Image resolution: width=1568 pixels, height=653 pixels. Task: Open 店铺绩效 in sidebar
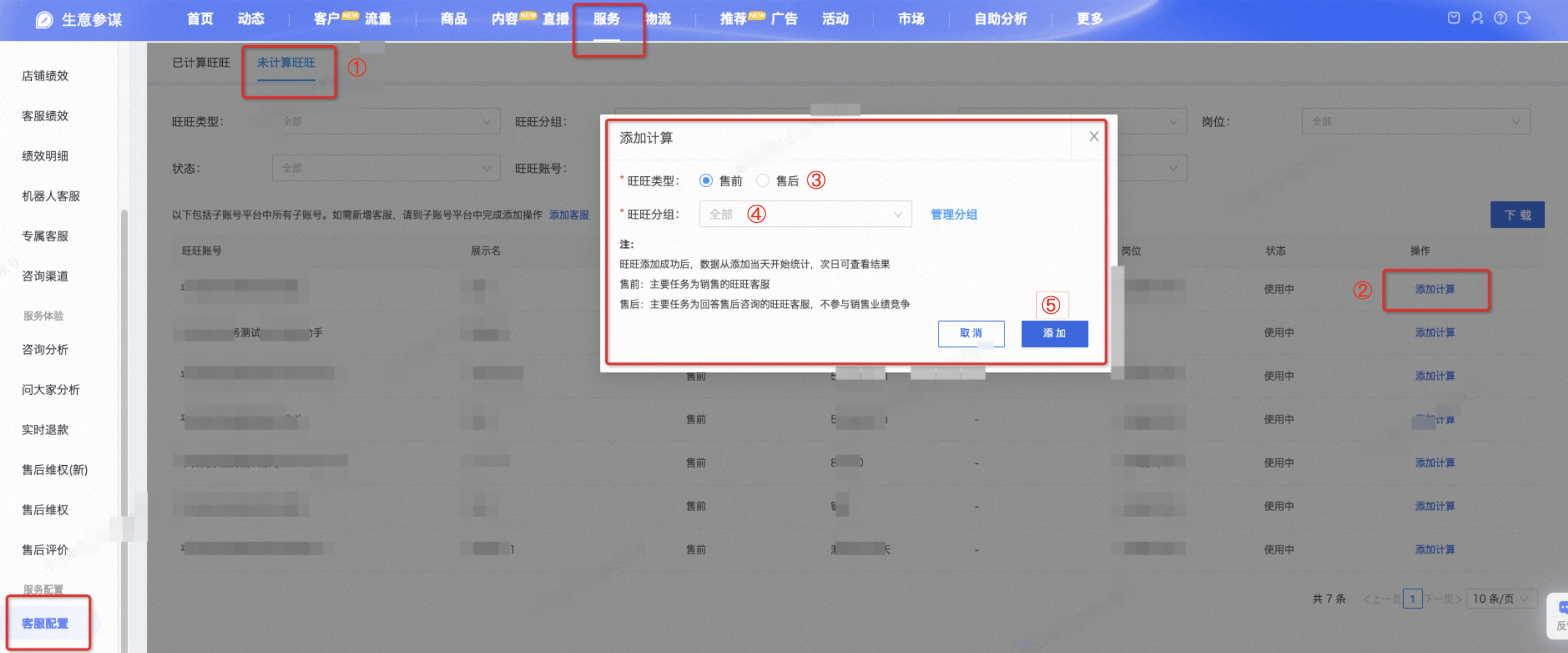[45, 75]
